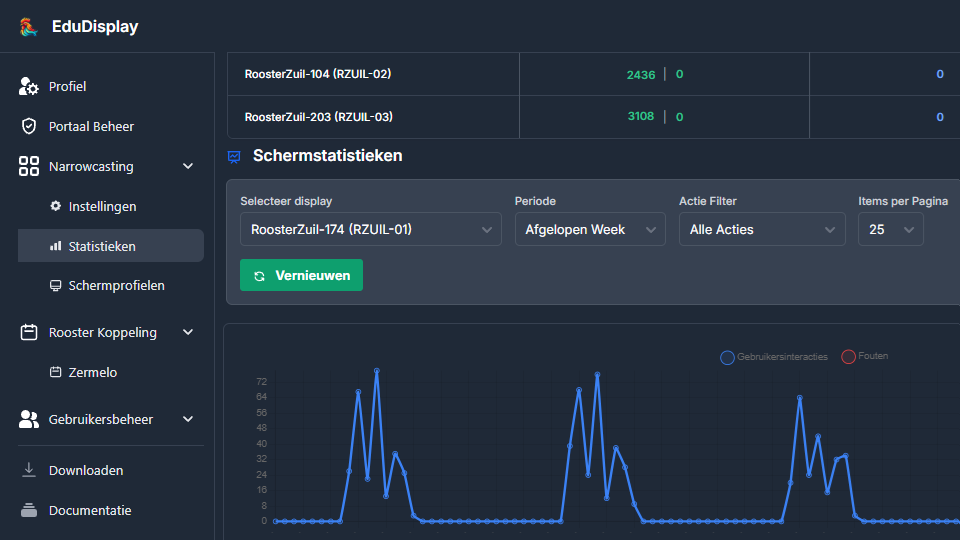Collapse the Gebruikersbeheer chevron
The image size is (960, 540).
(188, 419)
